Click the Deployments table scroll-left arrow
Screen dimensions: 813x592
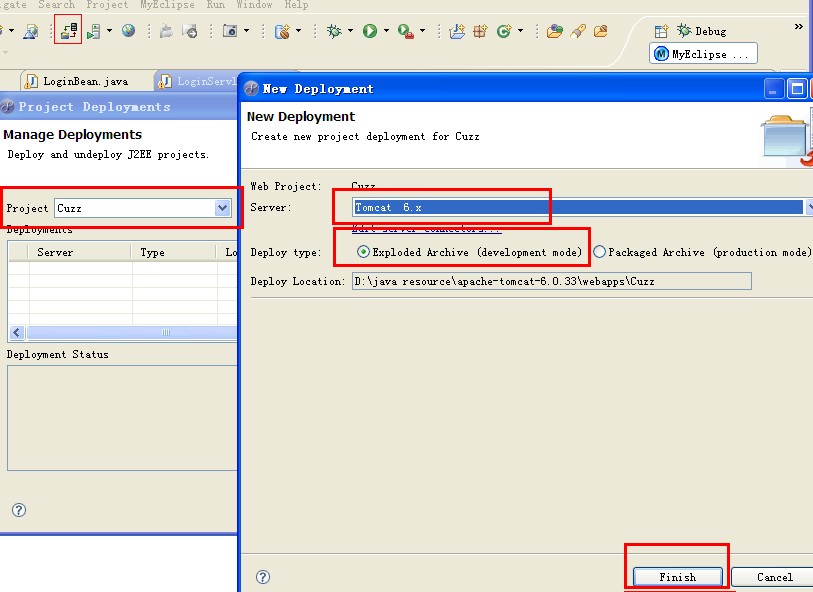[17, 332]
